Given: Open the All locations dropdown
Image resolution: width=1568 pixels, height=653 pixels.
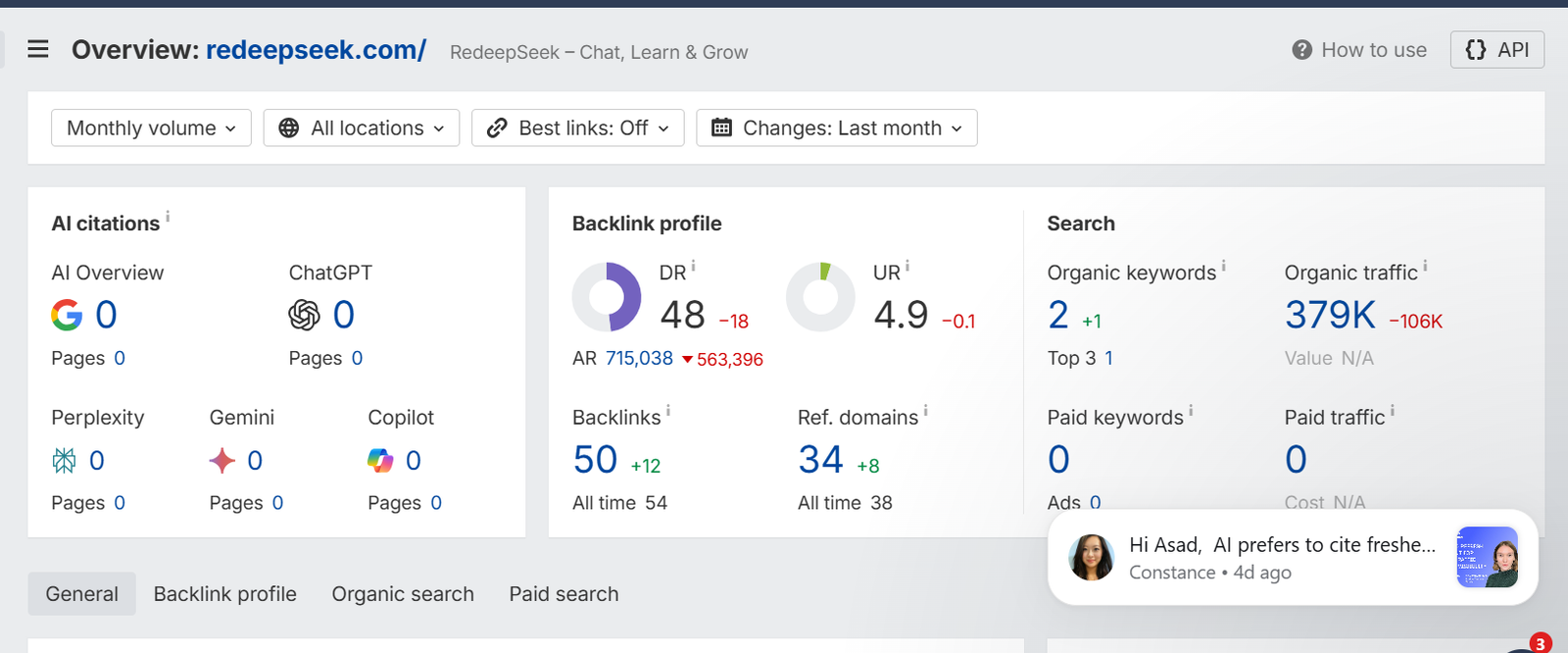Looking at the screenshot, I should click(x=362, y=127).
